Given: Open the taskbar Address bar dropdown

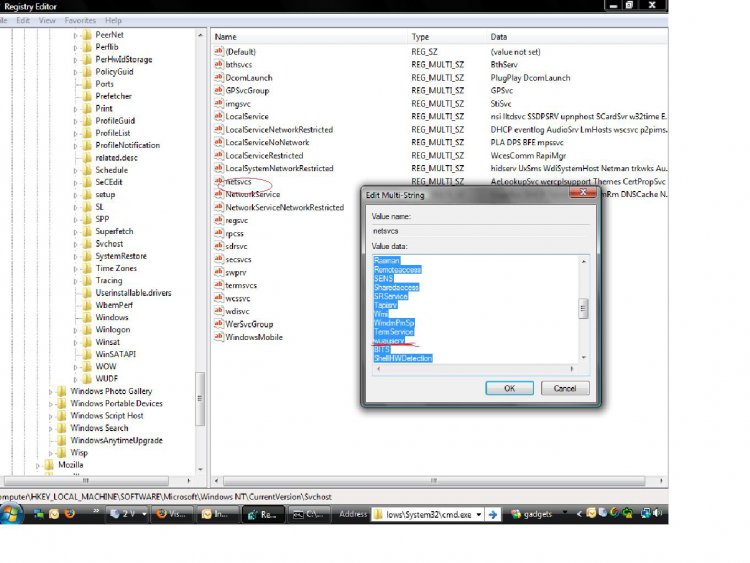Looking at the screenshot, I should tap(478, 515).
